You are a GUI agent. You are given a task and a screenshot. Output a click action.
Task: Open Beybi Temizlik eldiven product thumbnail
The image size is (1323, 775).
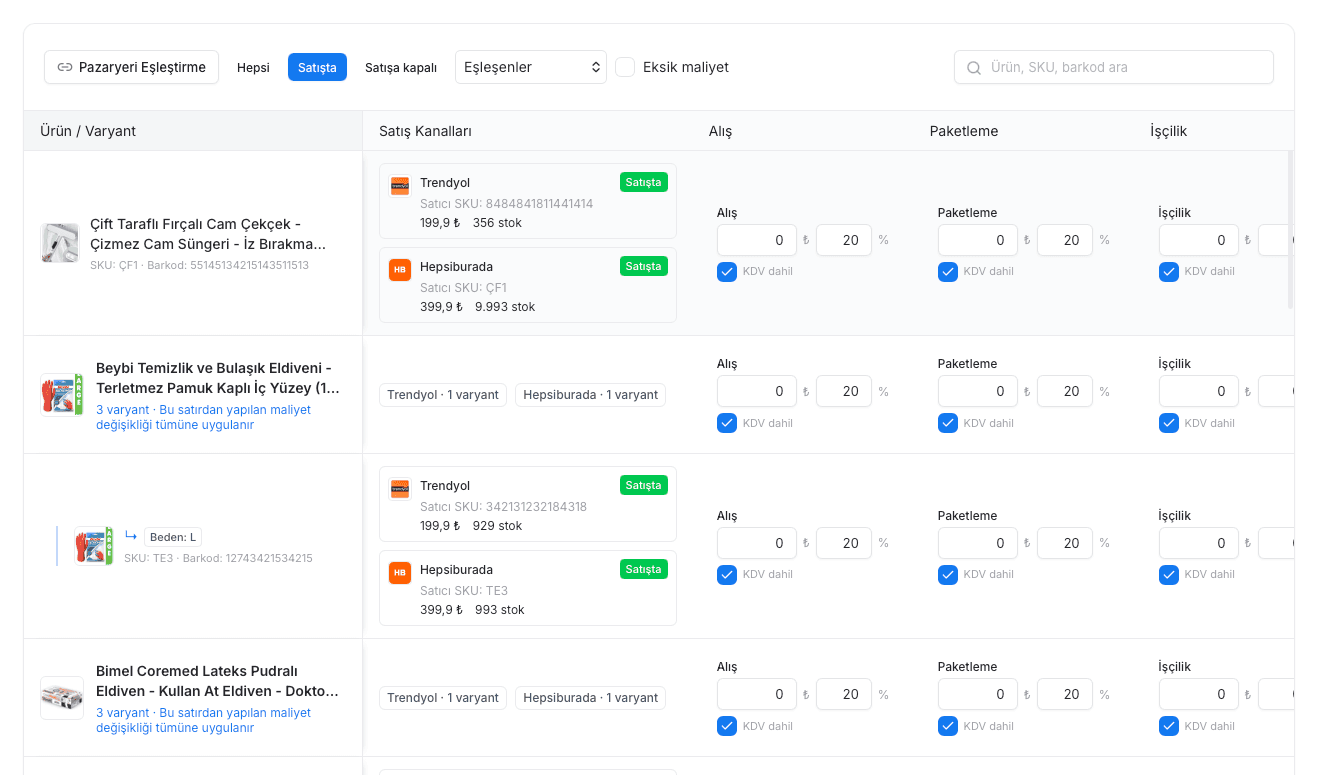click(60, 394)
